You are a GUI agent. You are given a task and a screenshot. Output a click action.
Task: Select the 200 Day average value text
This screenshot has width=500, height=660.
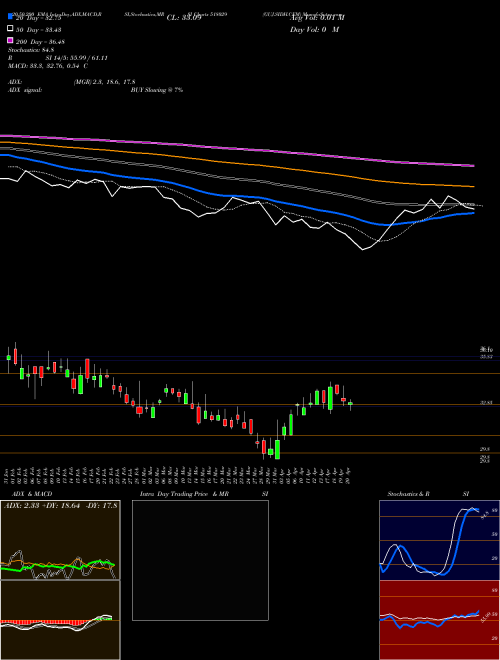(40, 42)
